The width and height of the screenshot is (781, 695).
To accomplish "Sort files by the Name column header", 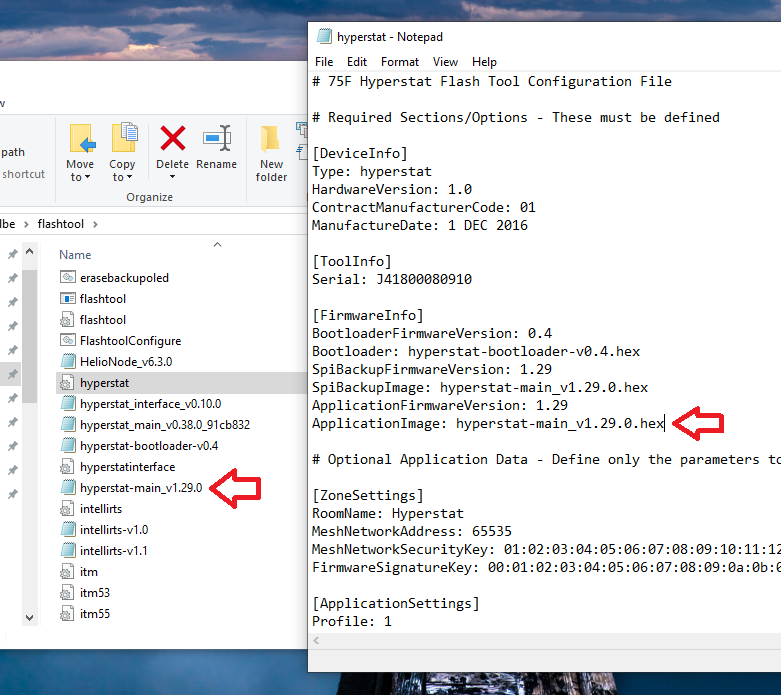I will pos(75,255).
